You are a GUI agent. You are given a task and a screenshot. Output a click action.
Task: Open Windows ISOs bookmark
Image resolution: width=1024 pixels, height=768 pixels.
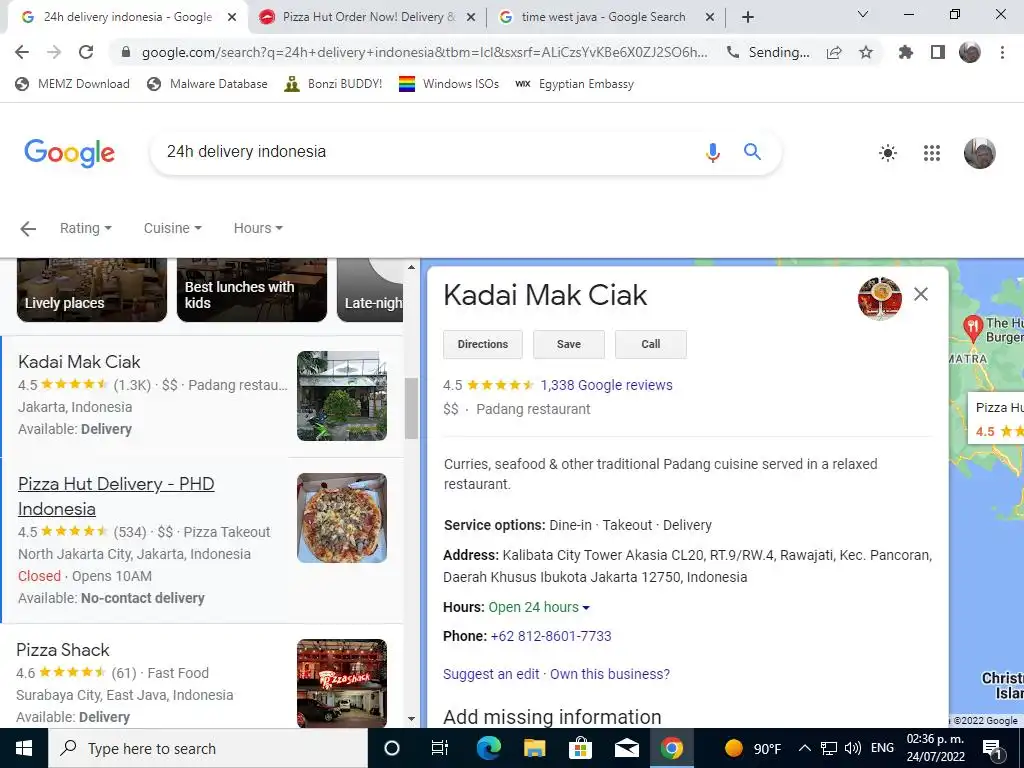click(x=449, y=84)
